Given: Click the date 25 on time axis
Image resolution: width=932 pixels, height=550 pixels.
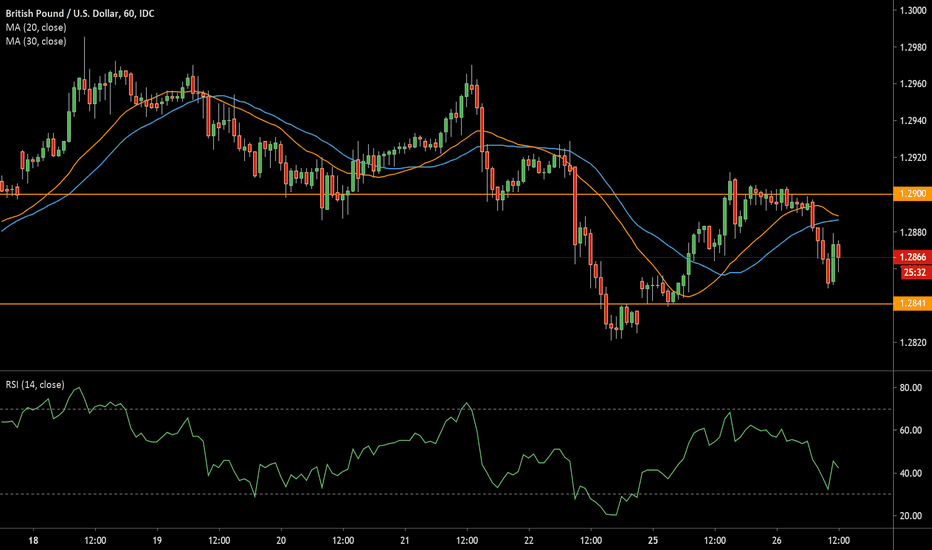Looking at the screenshot, I should coord(652,538).
